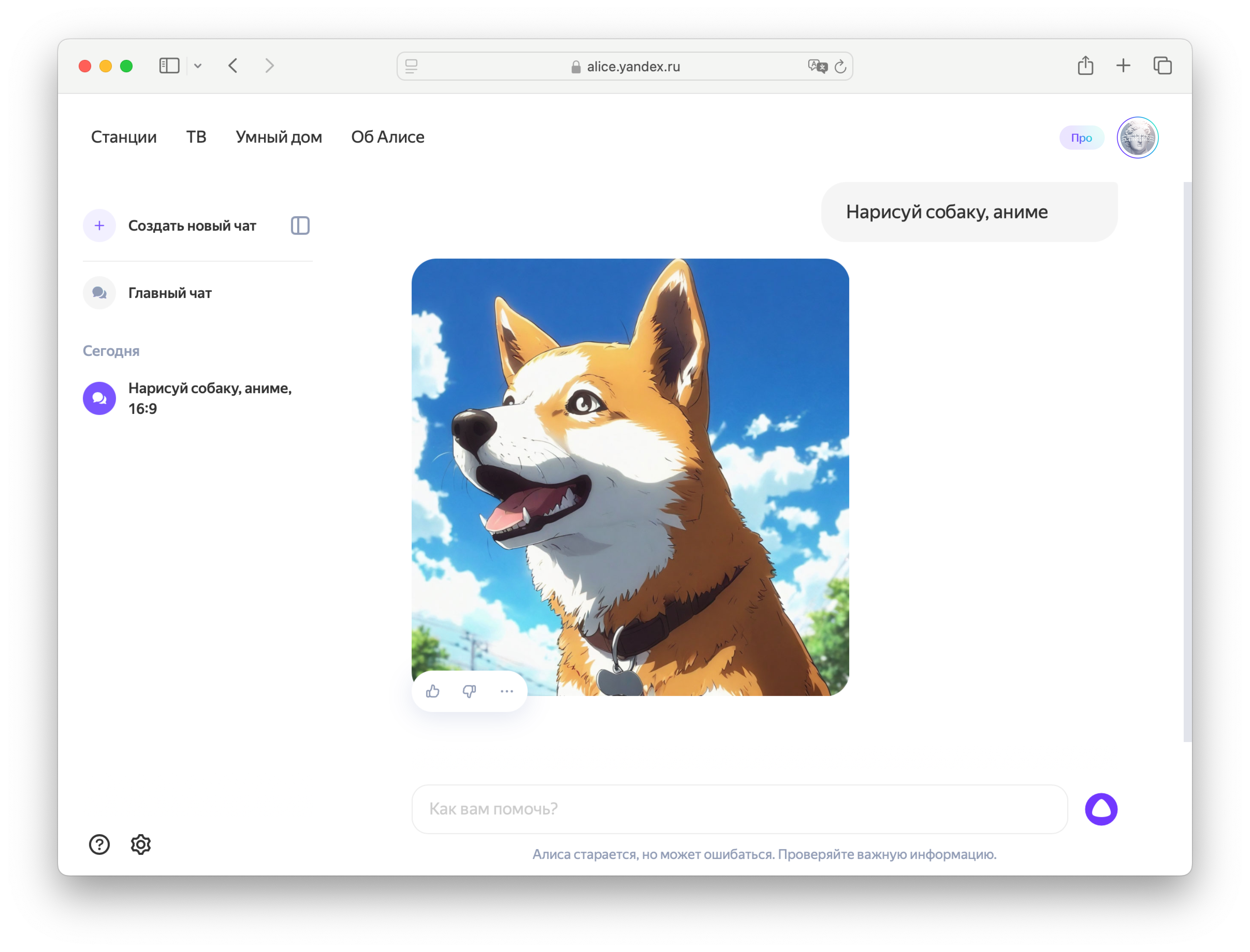Click the thumbs up icon under image

pyautogui.click(x=433, y=691)
